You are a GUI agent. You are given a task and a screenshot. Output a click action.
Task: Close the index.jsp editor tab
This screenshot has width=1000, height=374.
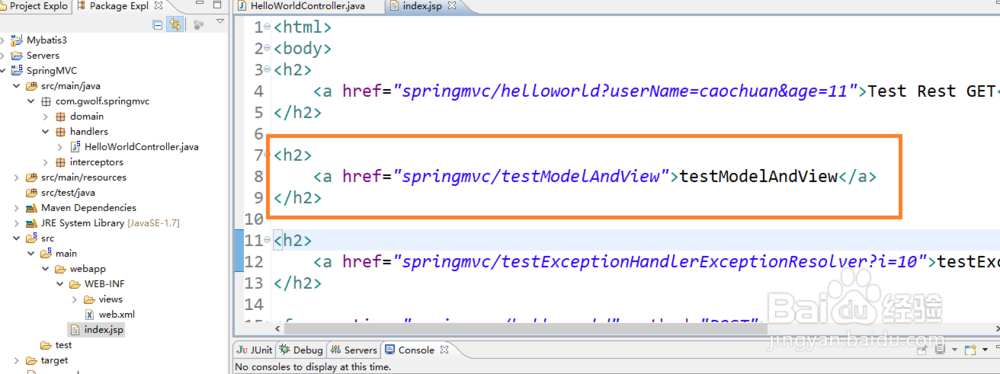coord(453,6)
